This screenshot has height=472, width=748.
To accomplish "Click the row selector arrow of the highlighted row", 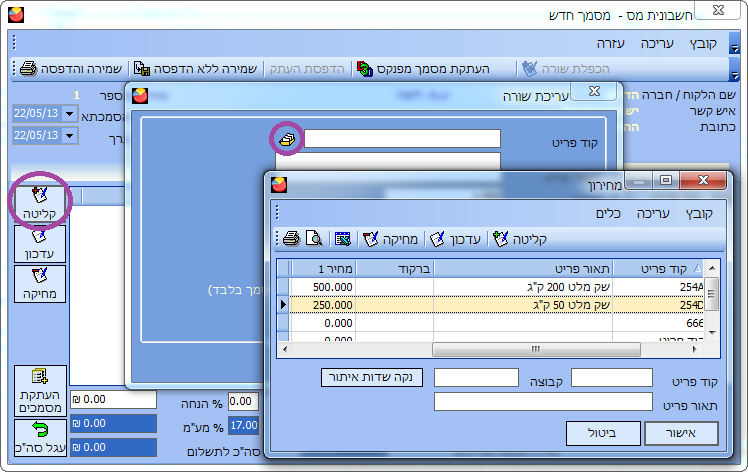I will [x=283, y=305].
